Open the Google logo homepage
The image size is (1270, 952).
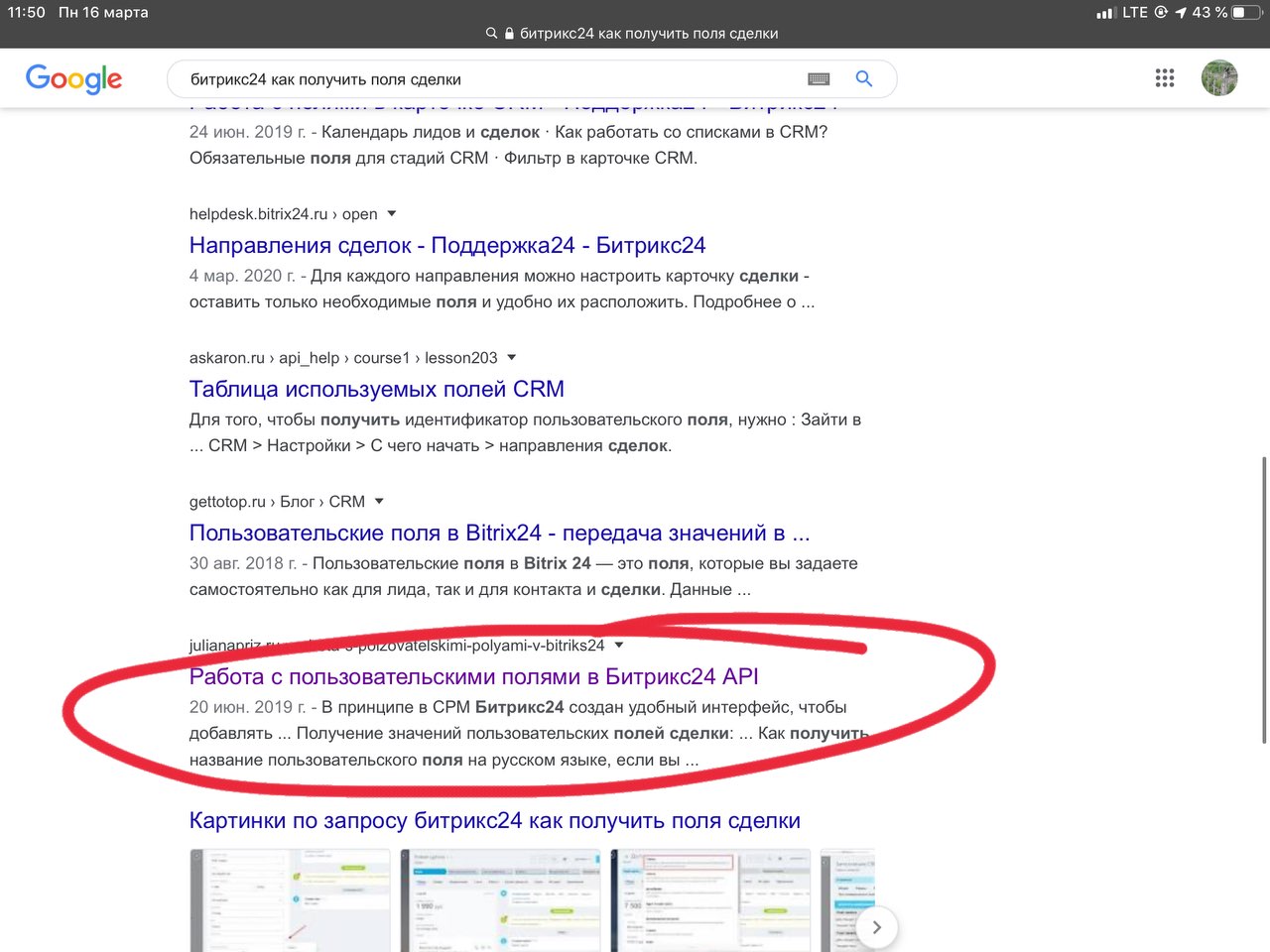click(x=73, y=78)
